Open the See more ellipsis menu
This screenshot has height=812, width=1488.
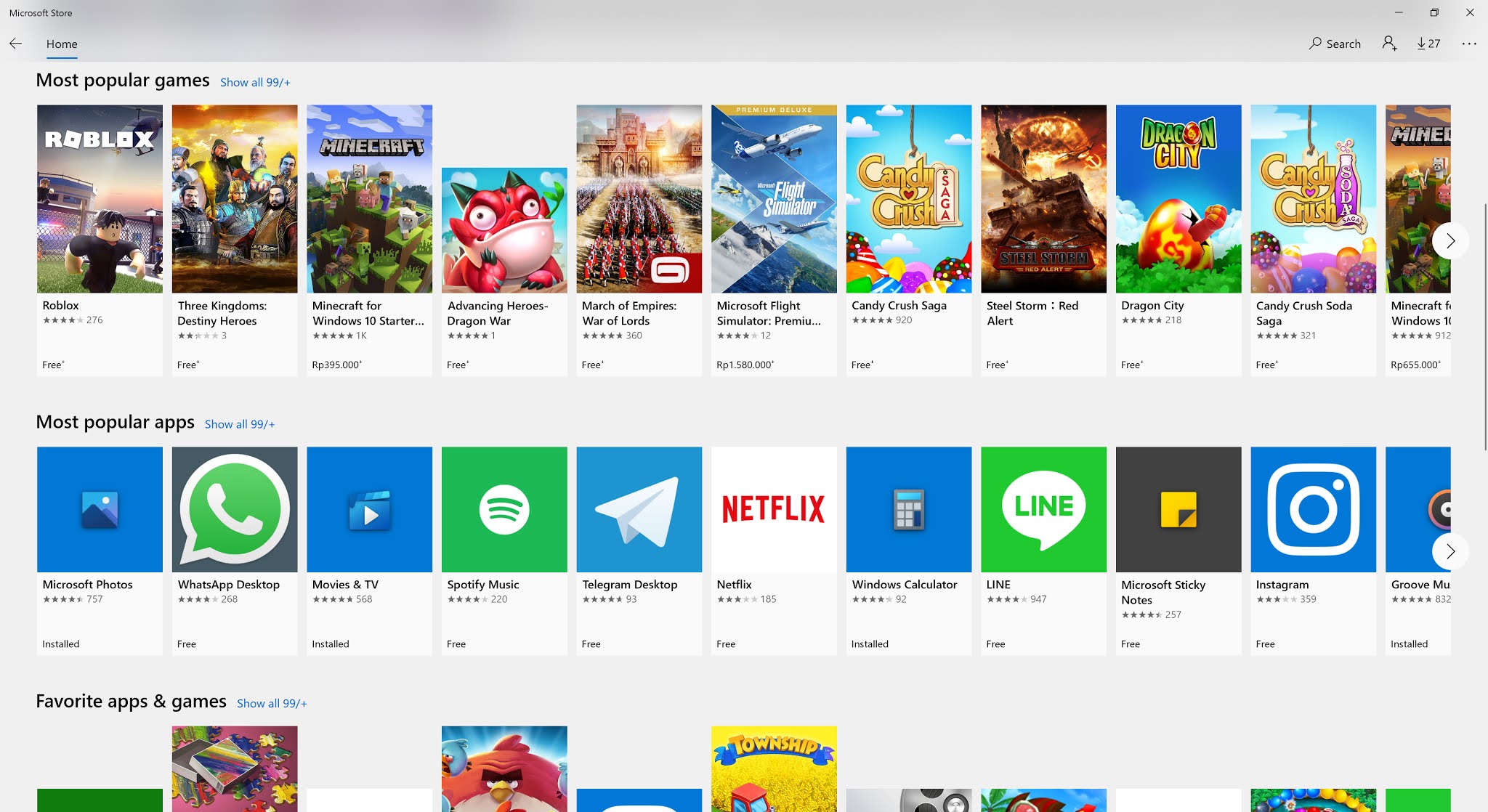(x=1469, y=44)
